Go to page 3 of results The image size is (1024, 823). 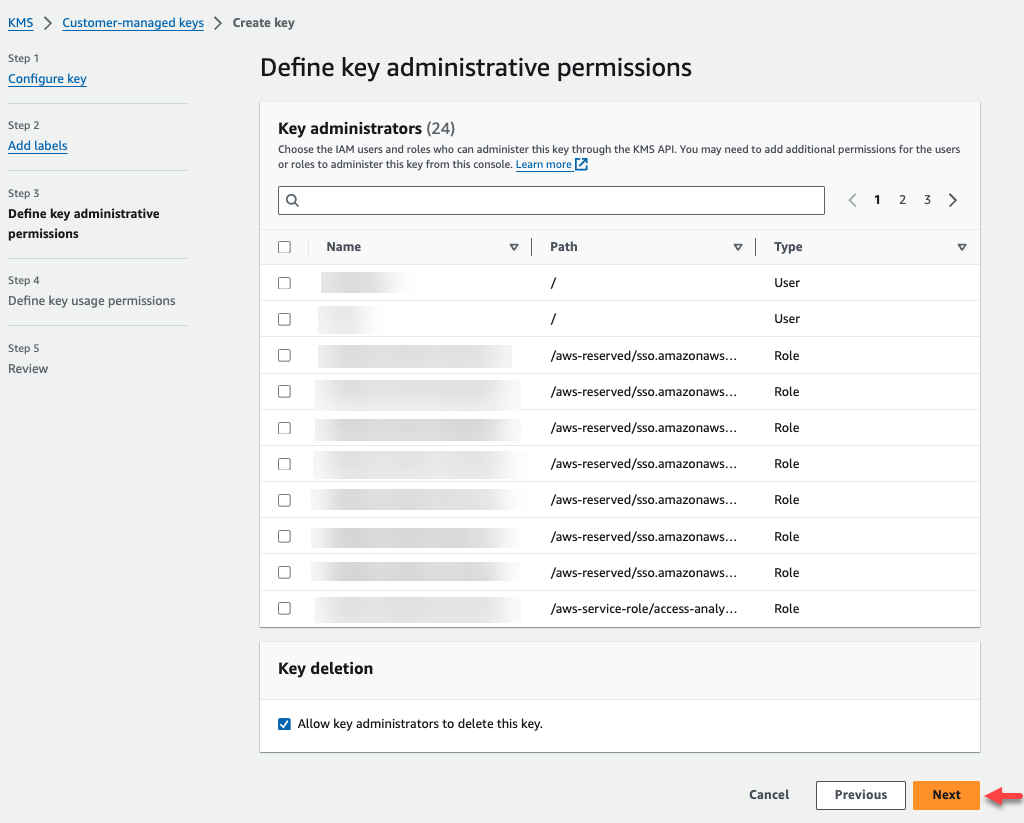tap(927, 200)
